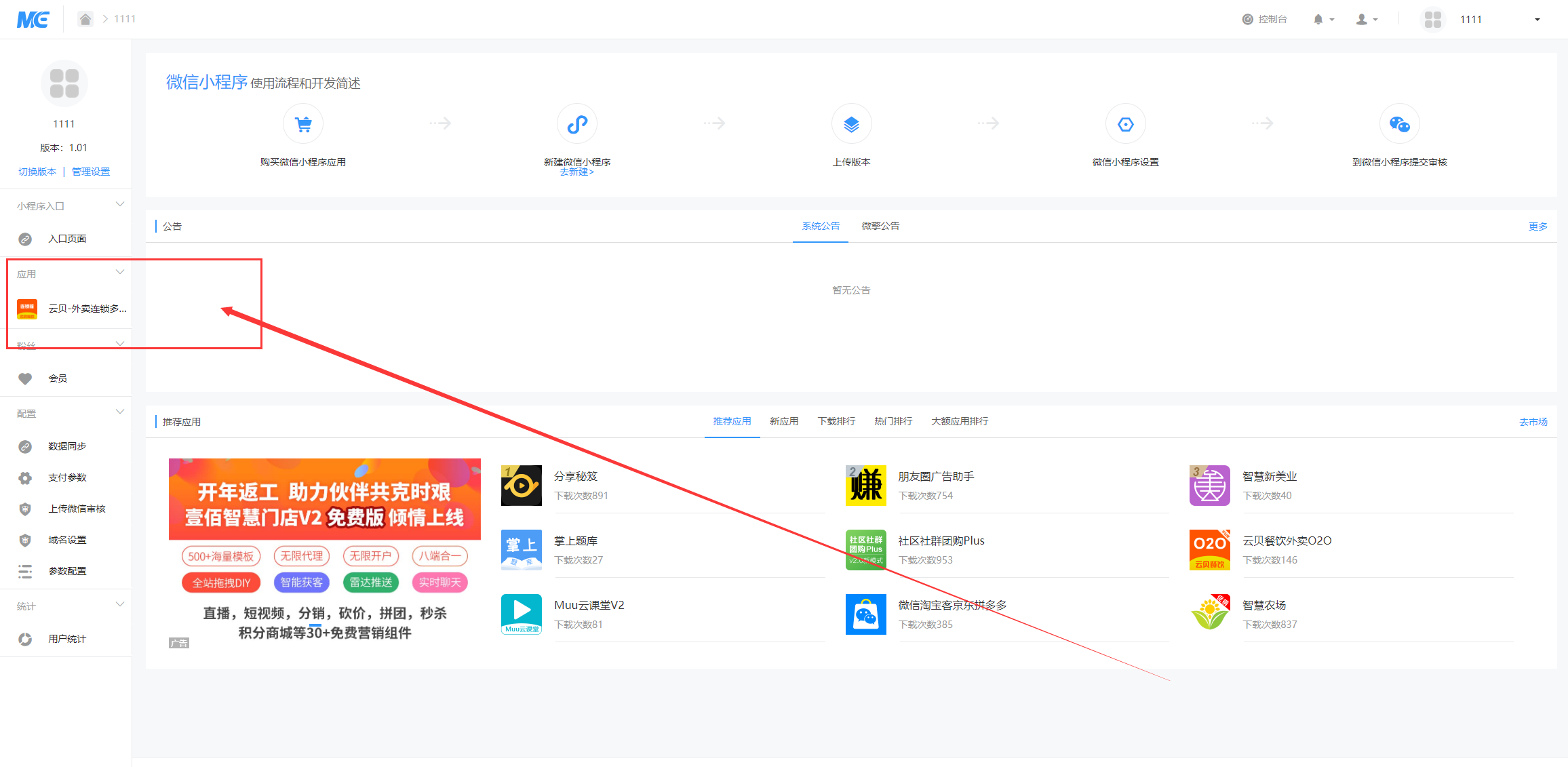Click the 微信小程序设置 hexagon icon
The image size is (1568, 767).
point(1126,124)
